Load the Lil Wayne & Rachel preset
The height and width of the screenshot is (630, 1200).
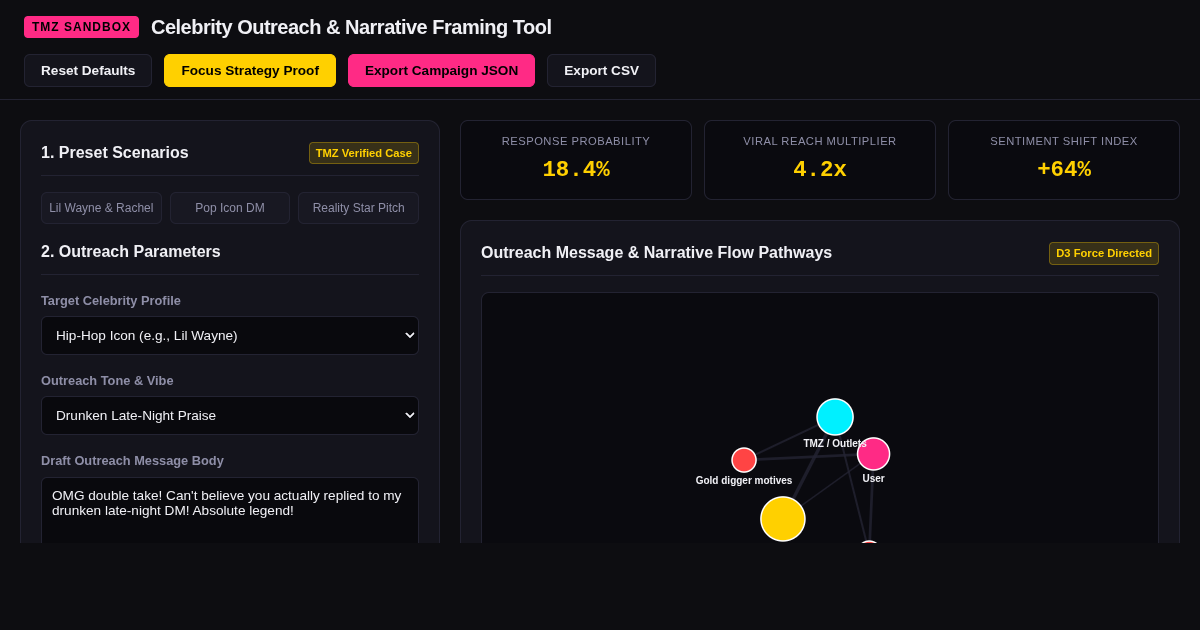coord(101,208)
